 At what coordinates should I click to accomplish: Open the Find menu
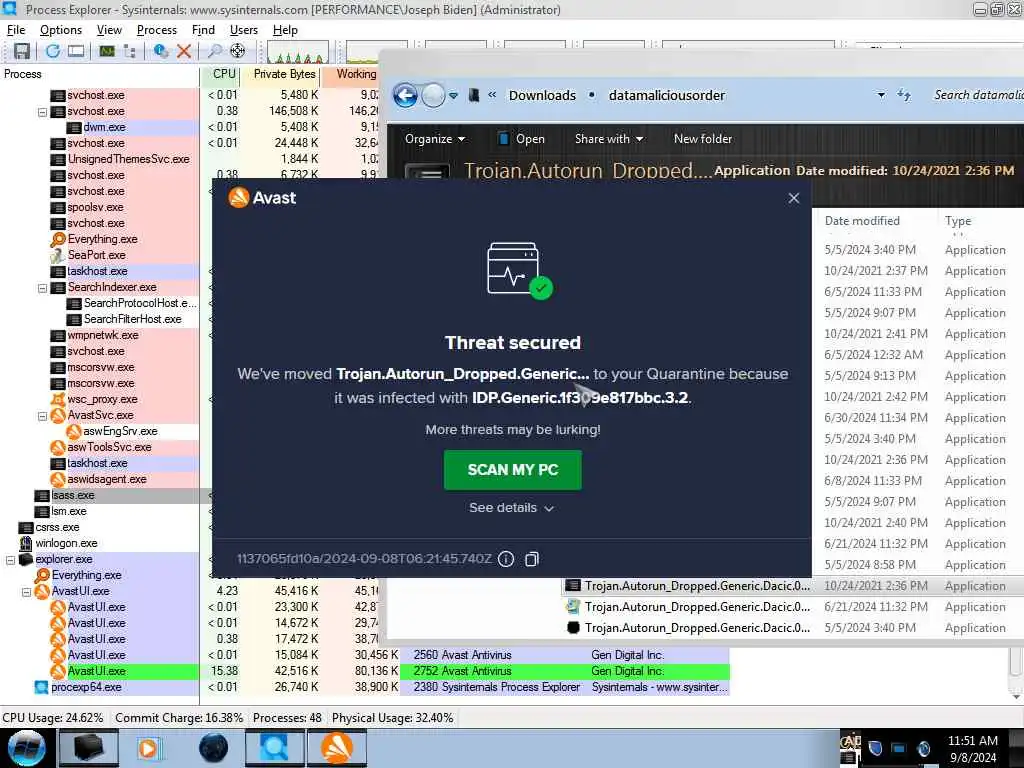coord(203,30)
